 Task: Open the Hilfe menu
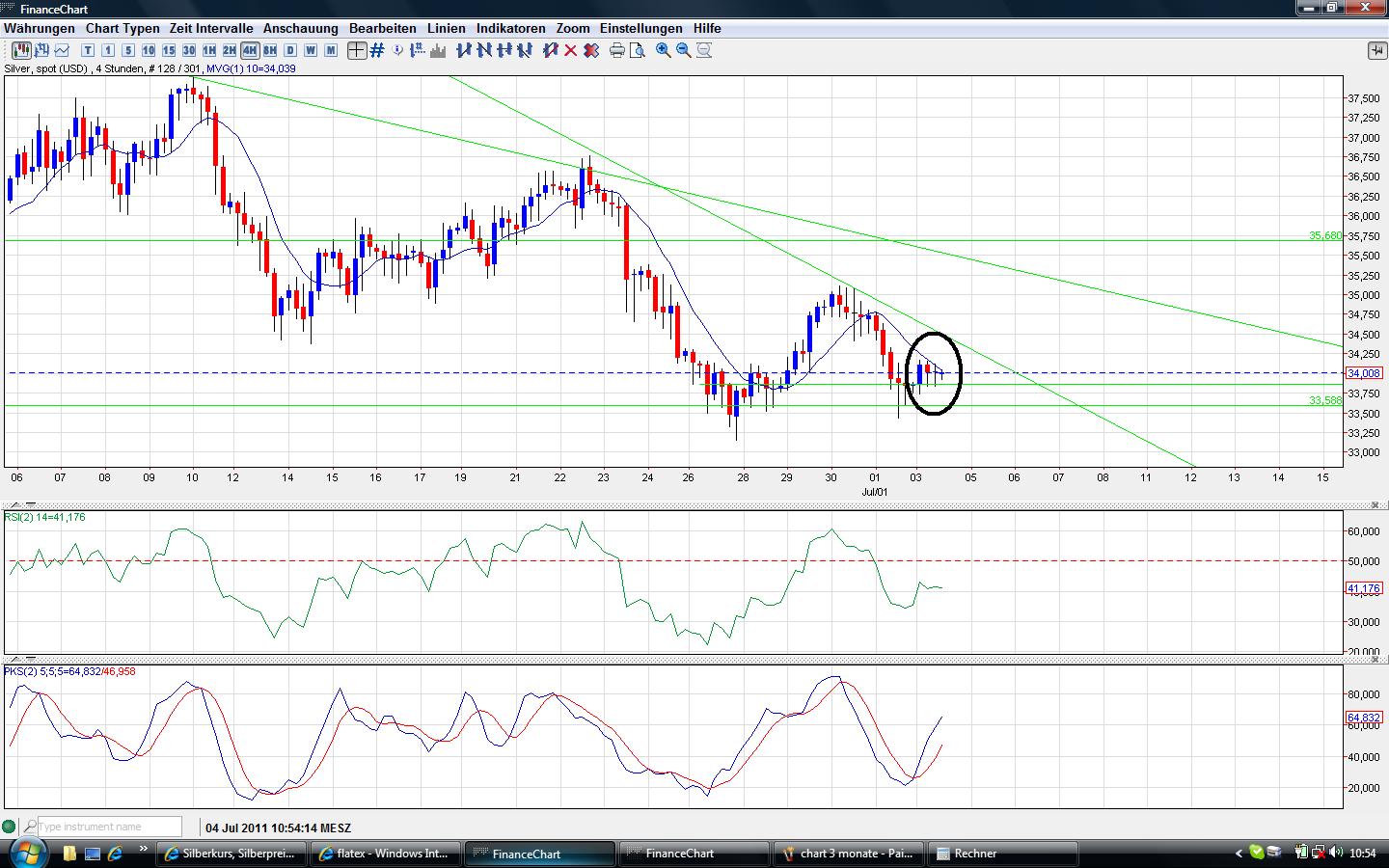(707, 28)
